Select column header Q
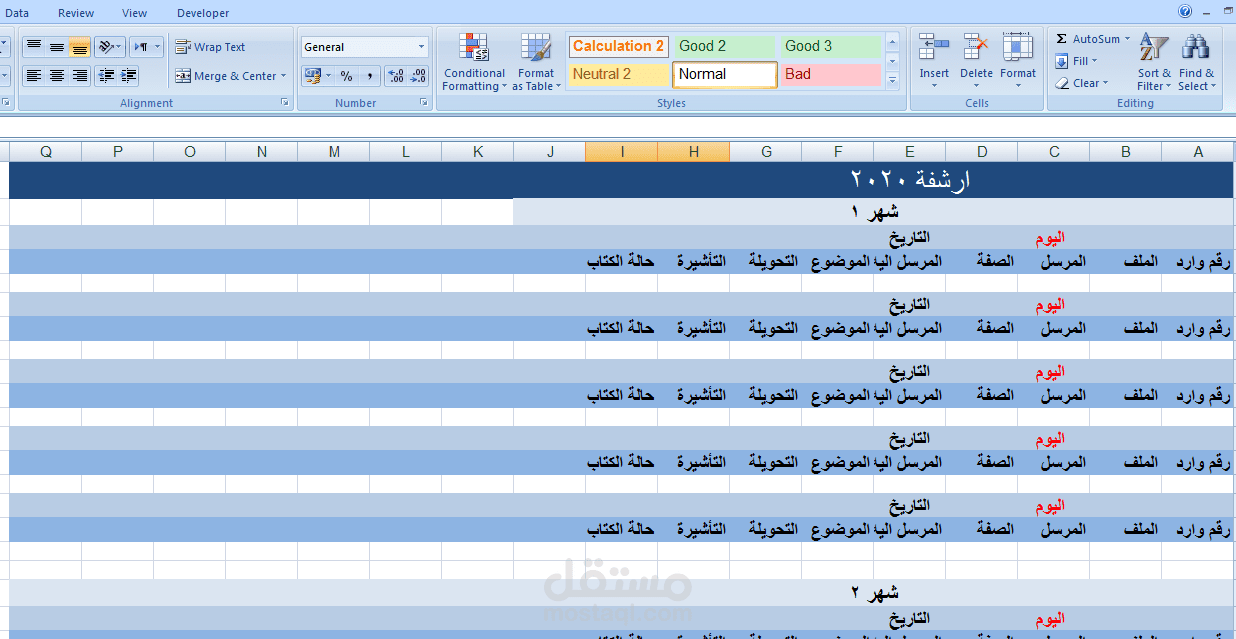Image resolution: width=1236 pixels, height=639 pixels. click(x=46, y=151)
